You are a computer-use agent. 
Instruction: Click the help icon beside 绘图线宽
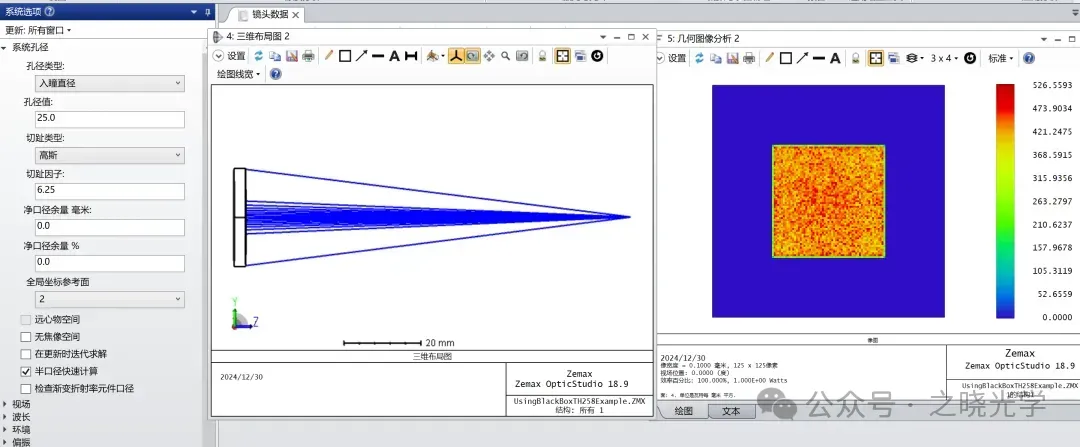[275, 74]
